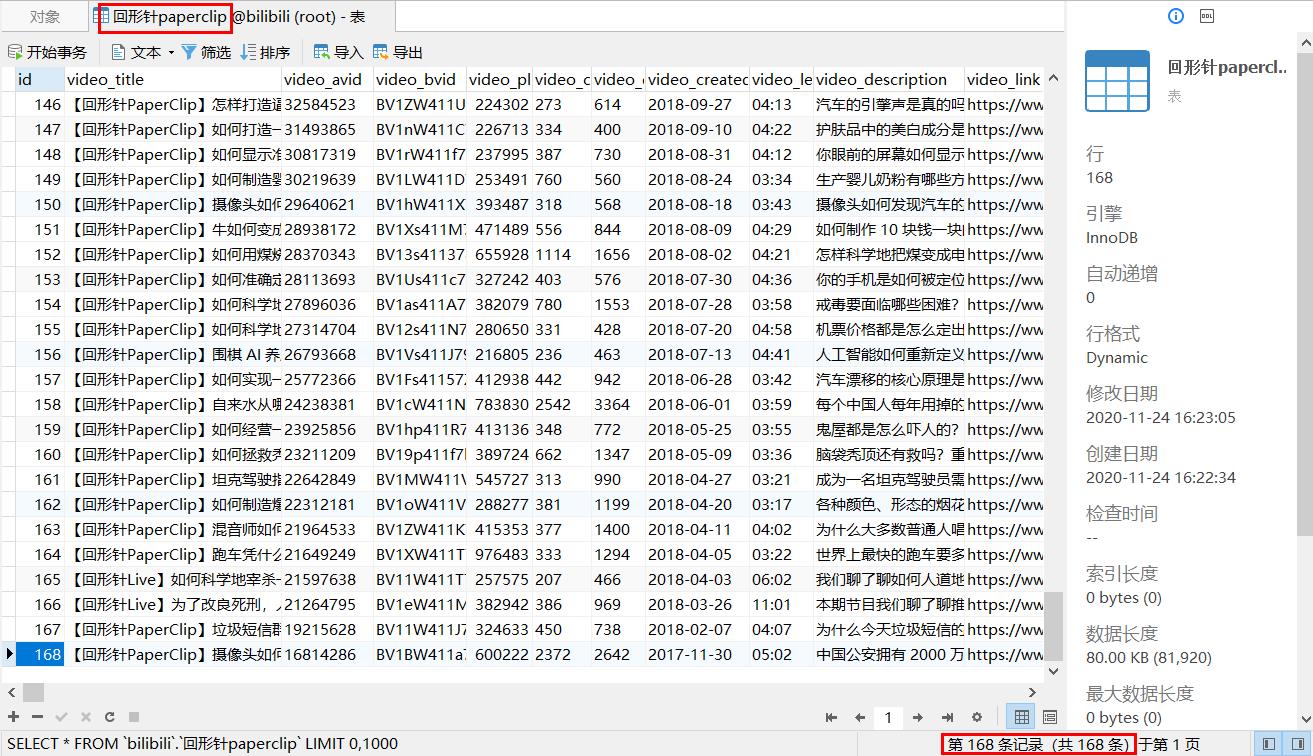Image resolution: width=1313 pixels, height=756 pixels.
Task: Click the 导出 export button
Action: click(x=398, y=52)
